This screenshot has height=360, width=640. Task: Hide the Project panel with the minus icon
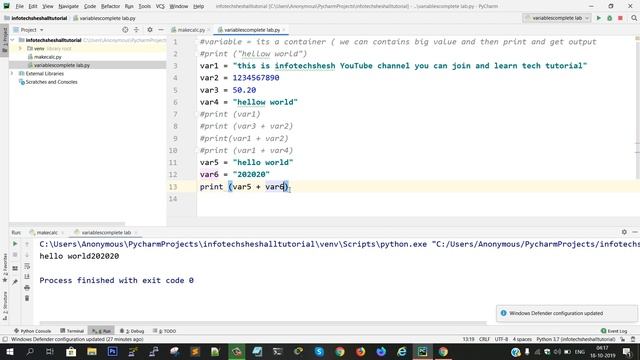pyautogui.click(x=161, y=30)
